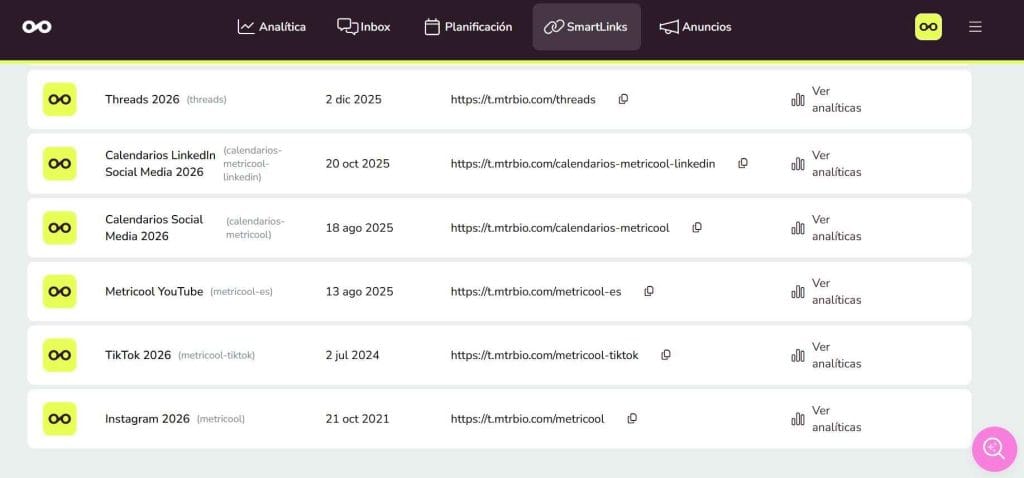The width and height of the screenshot is (1024, 478).
Task: Open the hamburger menu
Action: 975,27
